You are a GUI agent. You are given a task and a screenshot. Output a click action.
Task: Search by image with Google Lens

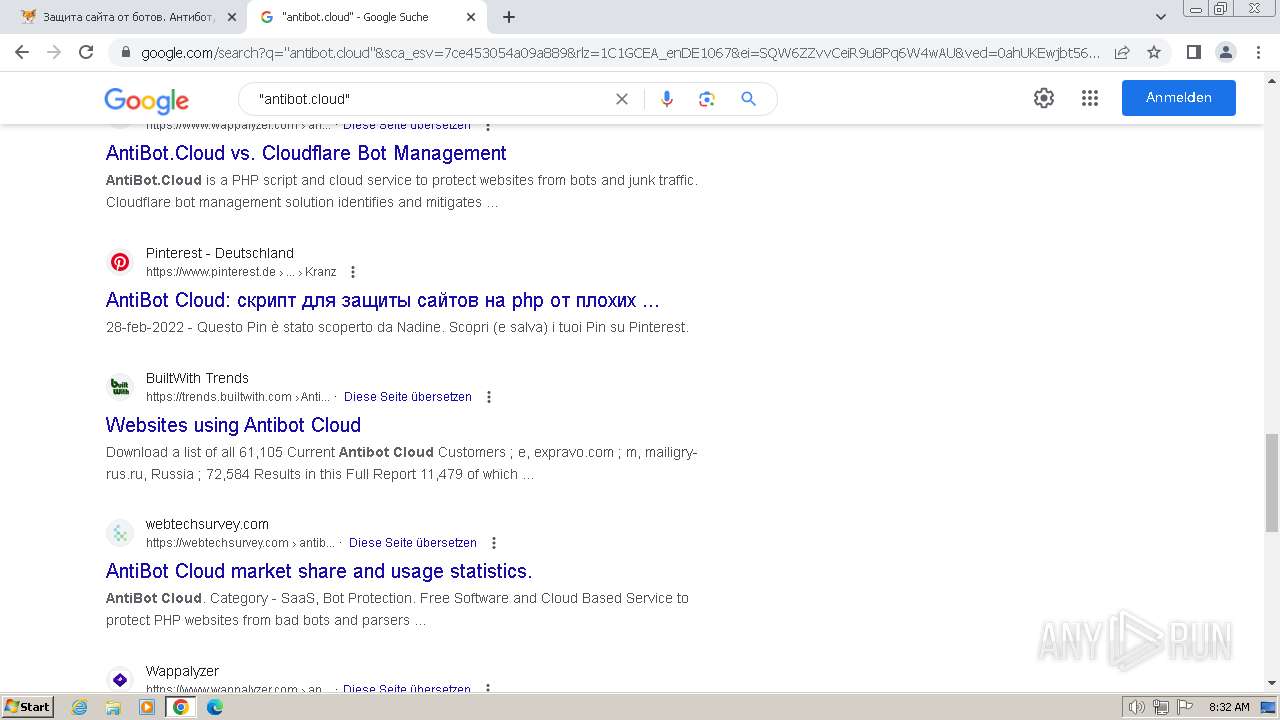[707, 99]
